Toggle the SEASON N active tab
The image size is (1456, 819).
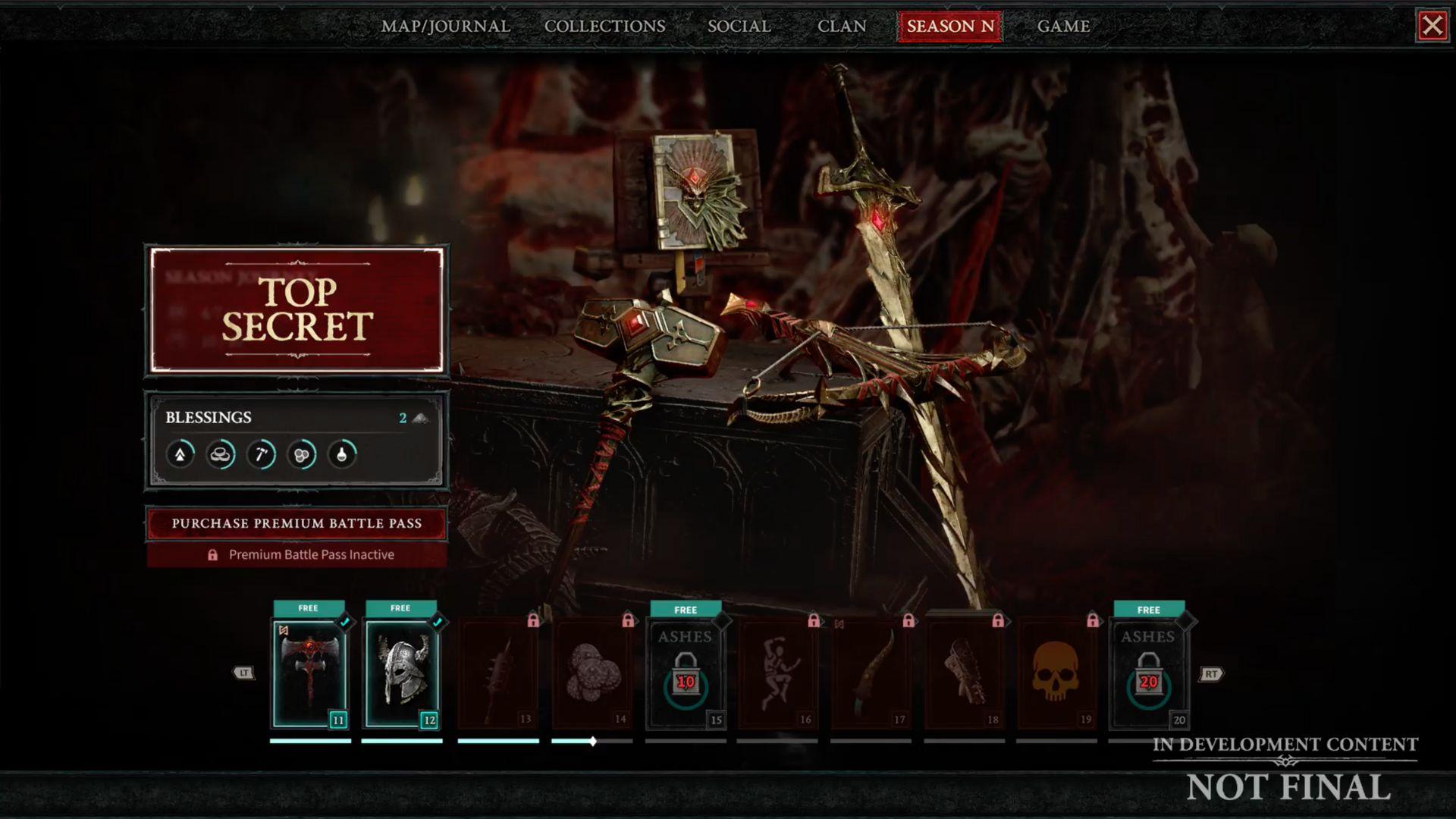(x=949, y=25)
